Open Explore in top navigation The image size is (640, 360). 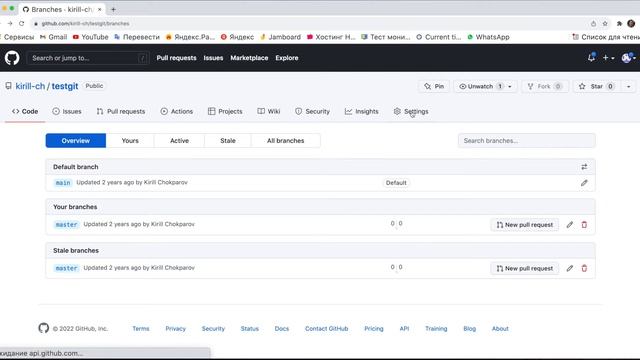(287, 58)
